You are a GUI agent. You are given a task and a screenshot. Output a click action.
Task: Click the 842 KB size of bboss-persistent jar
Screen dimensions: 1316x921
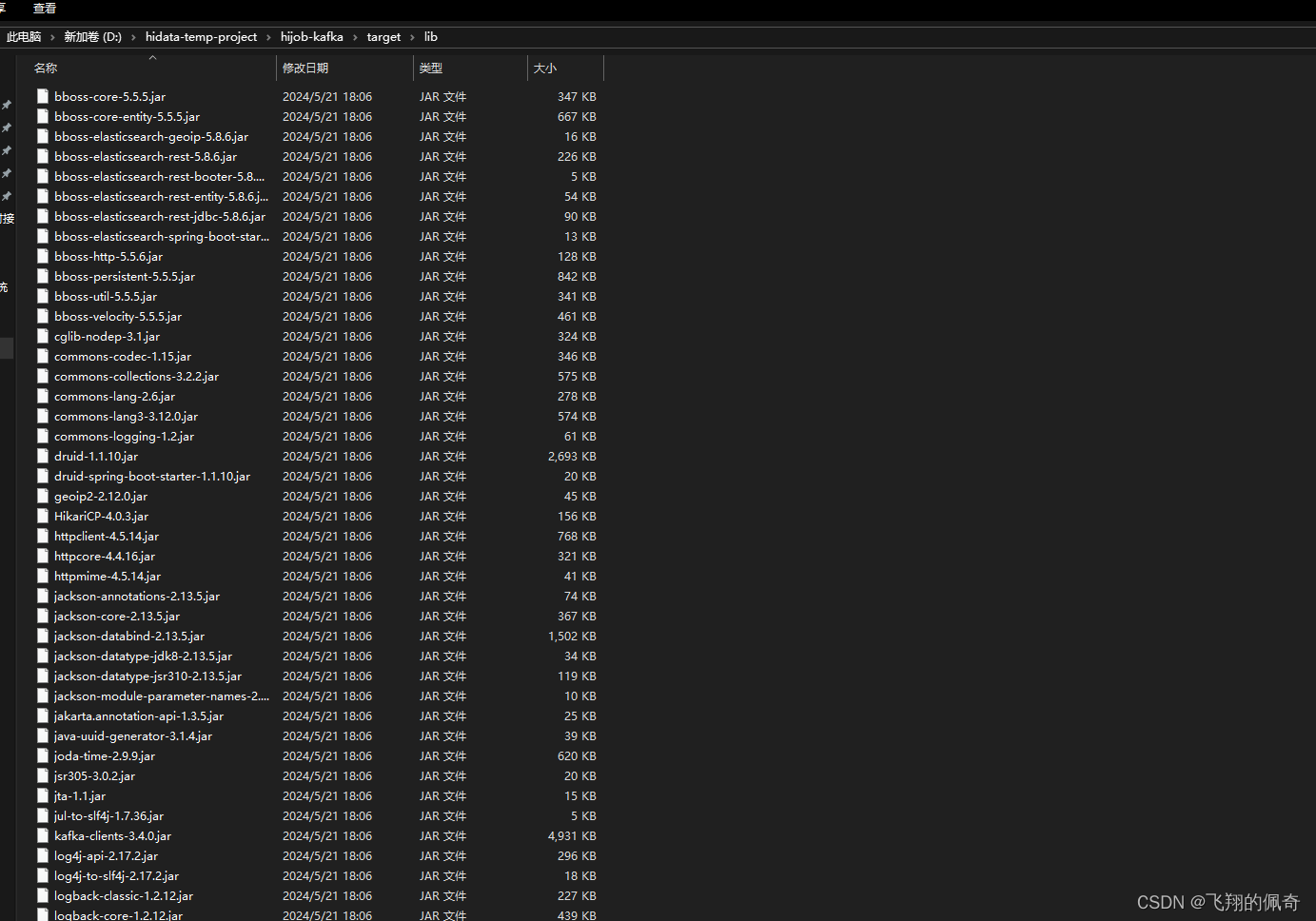point(577,276)
